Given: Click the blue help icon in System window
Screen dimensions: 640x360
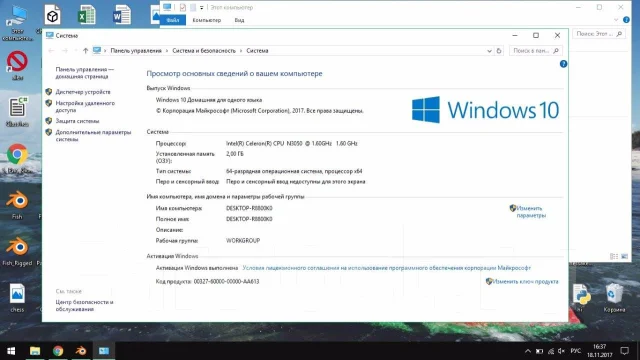Looking at the screenshot, I should tap(563, 64).
